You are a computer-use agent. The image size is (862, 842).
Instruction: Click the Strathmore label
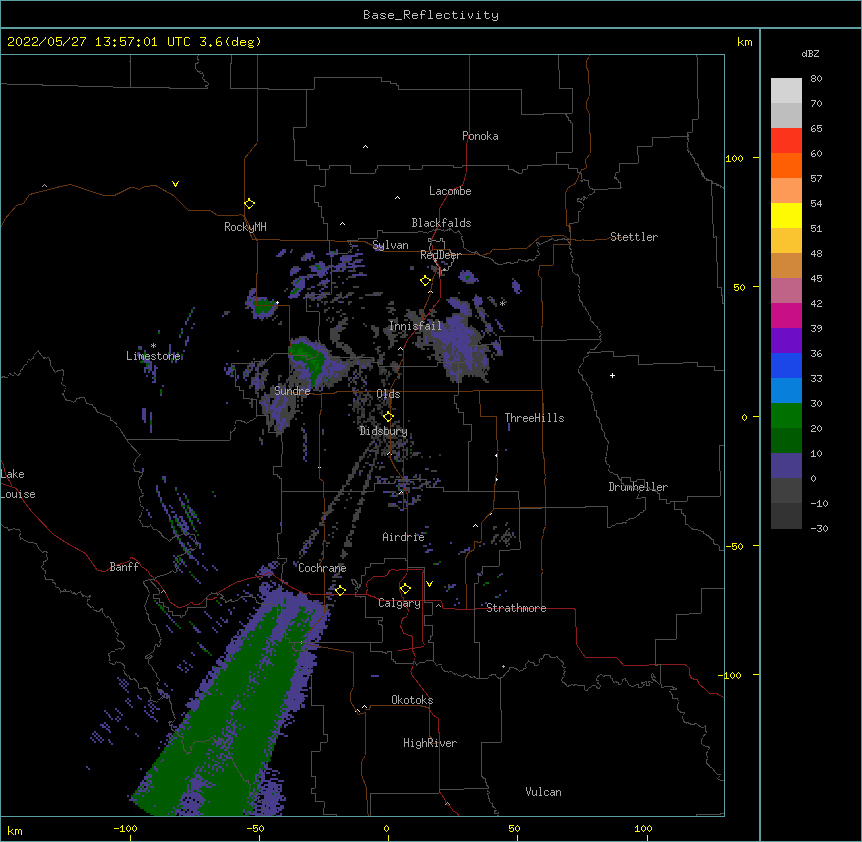(x=516, y=608)
